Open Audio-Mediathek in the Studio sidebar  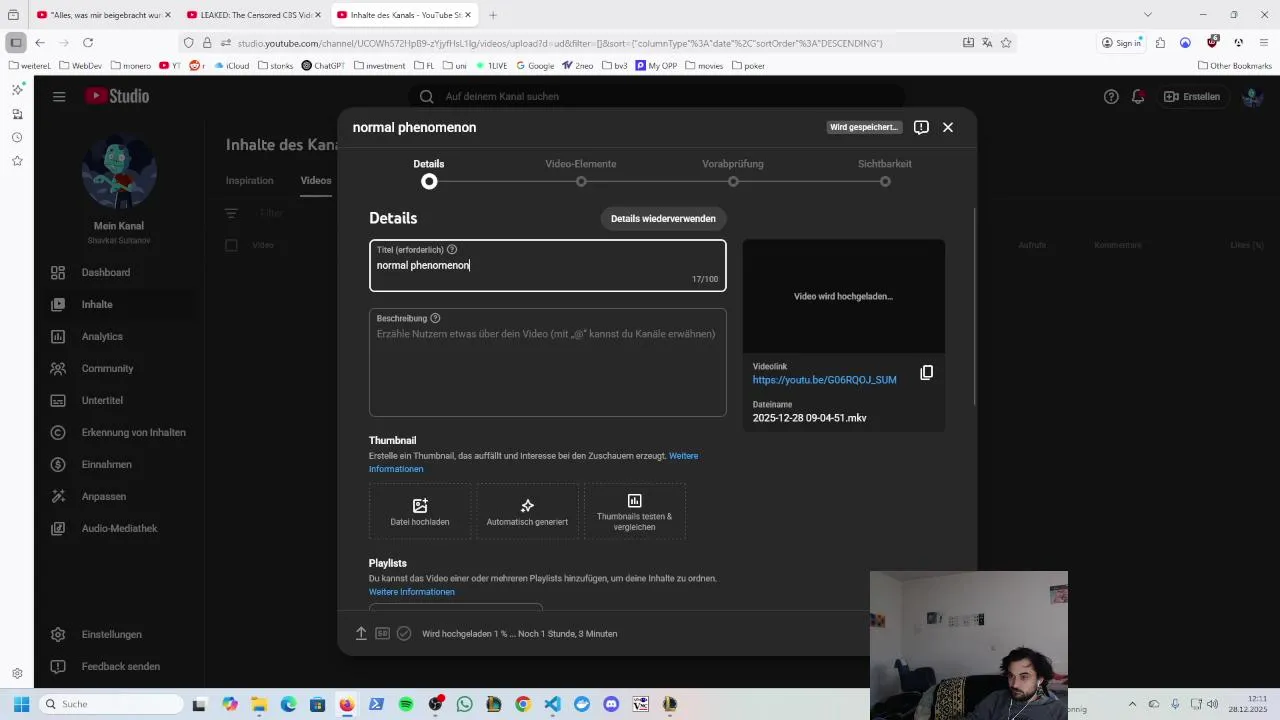click(x=119, y=528)
